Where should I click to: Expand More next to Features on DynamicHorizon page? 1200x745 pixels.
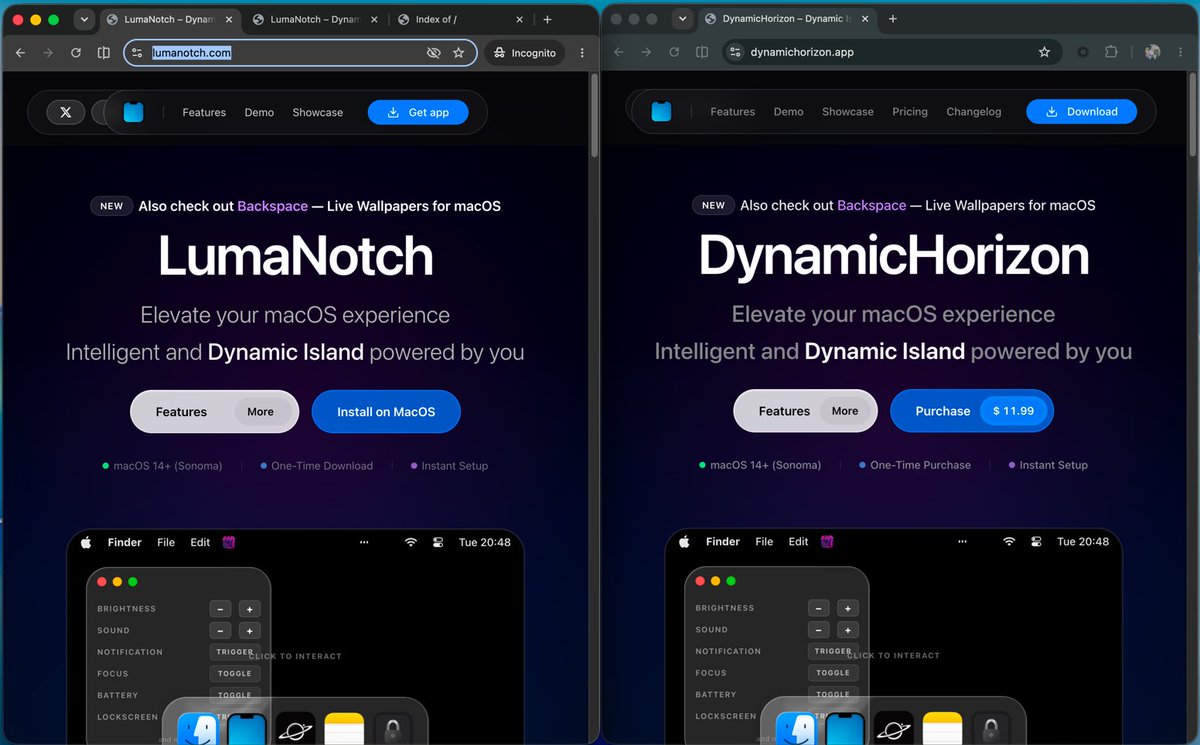[845, 411]
